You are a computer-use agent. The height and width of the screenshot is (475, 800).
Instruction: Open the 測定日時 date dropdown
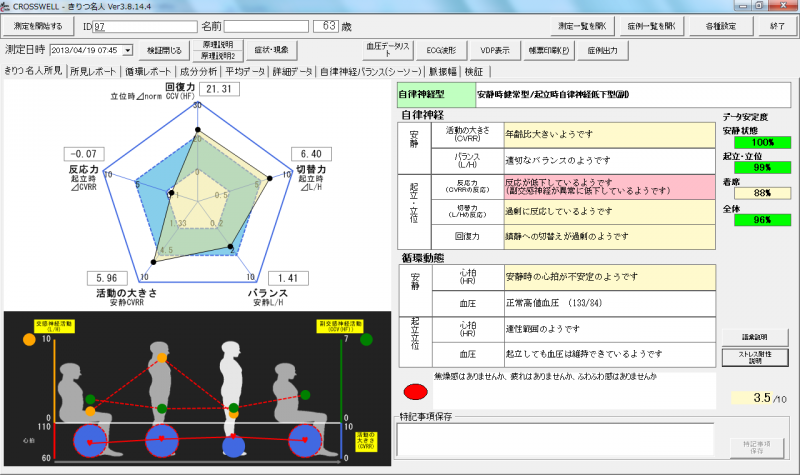click(x=126, y=49)
